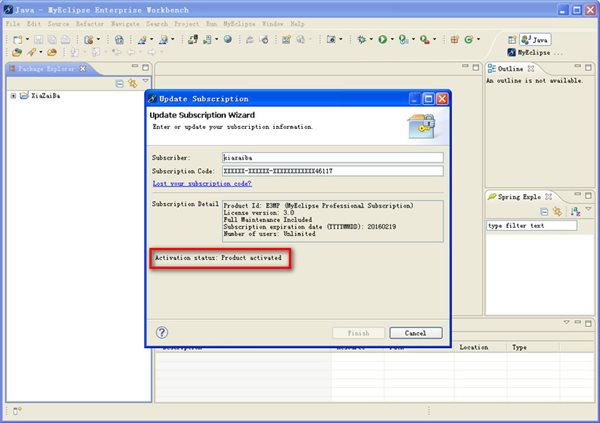Image resolution: width=600 pixels, height=423 pixels.
Task: Close the Package Explorer tab
Action: tap(83, 69)
